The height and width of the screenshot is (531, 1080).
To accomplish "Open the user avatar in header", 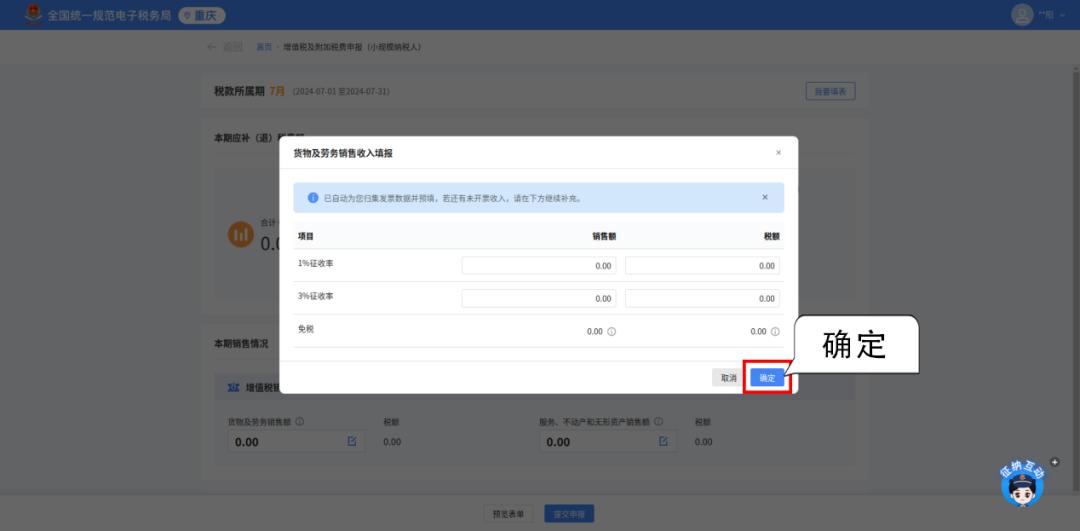I will (x=1022, y=14).
